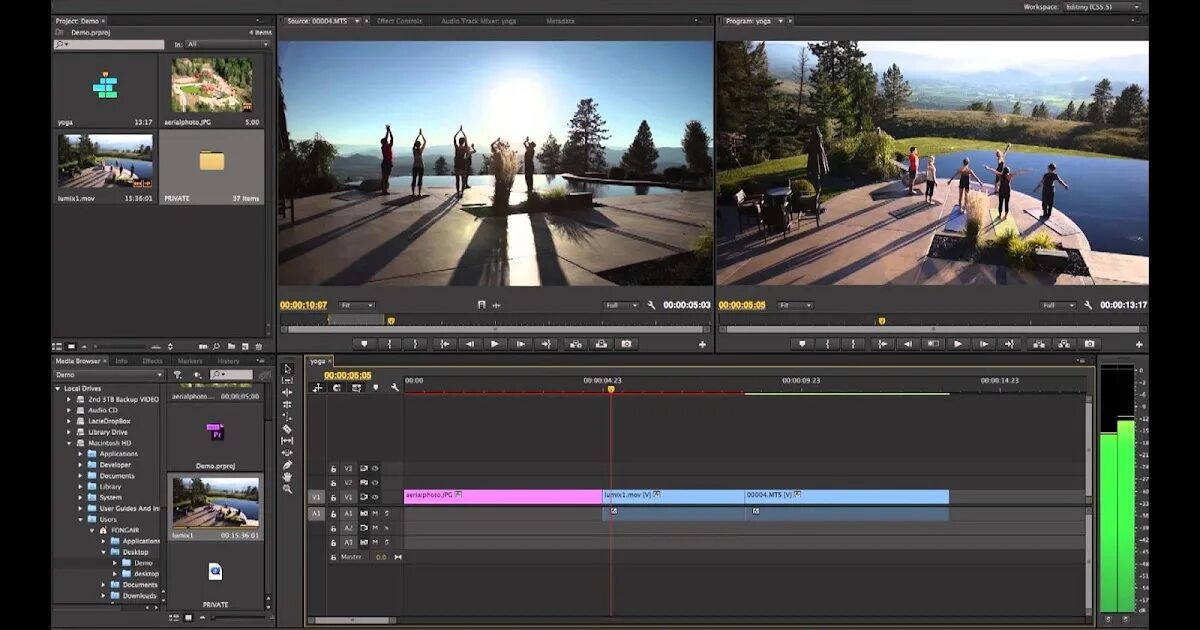1200x630 pixels.
Task: Select the Slide tool
Action: click(x=288, y=453)
